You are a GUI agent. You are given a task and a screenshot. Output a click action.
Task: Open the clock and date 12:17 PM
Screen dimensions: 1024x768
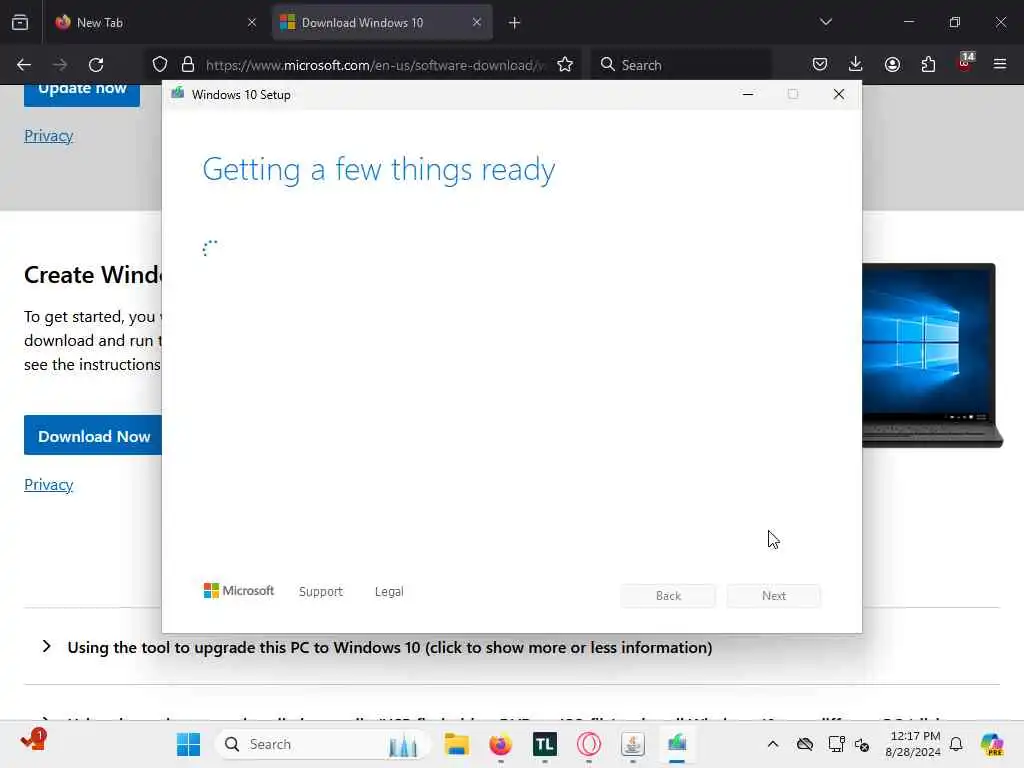(x=913, y=744)
